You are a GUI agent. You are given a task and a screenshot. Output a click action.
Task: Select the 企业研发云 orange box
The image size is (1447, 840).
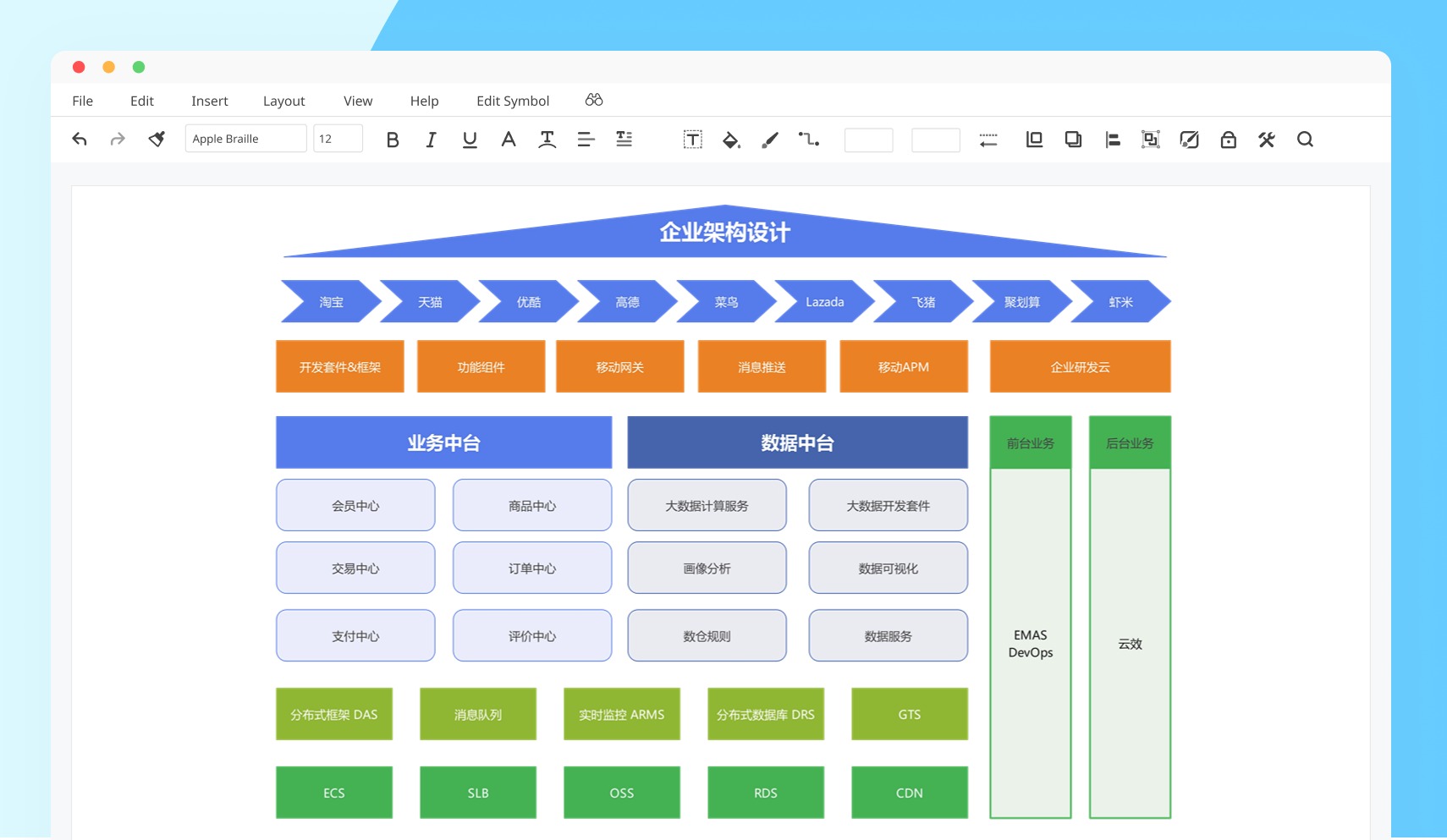coord(1081,366)
